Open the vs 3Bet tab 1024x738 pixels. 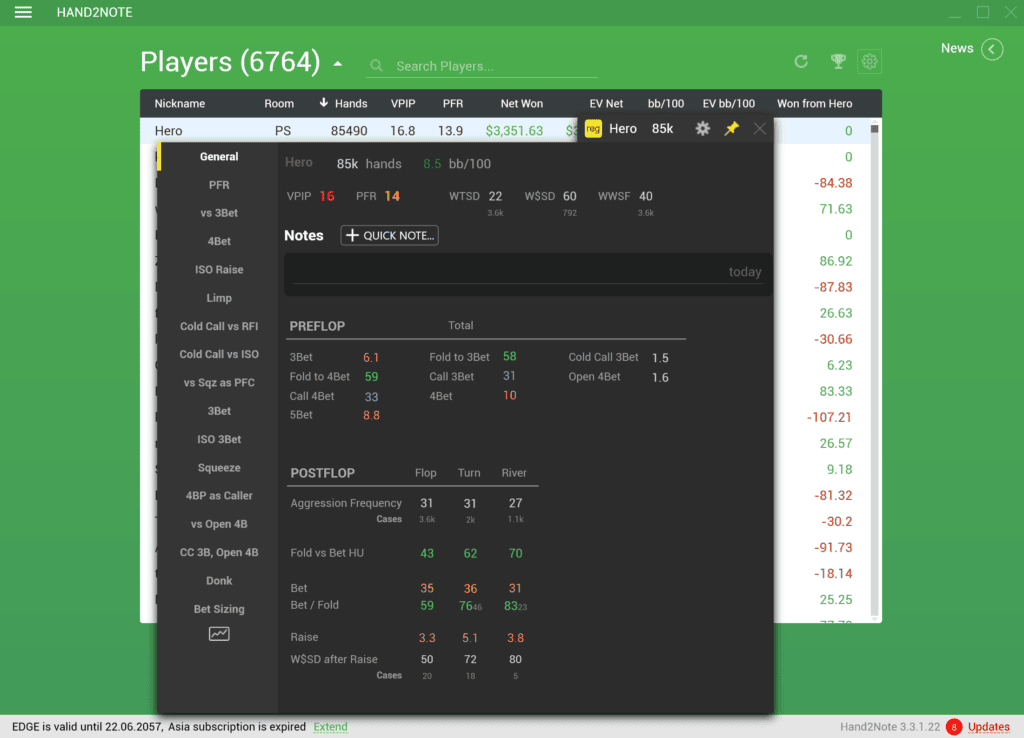coord(219,213)
